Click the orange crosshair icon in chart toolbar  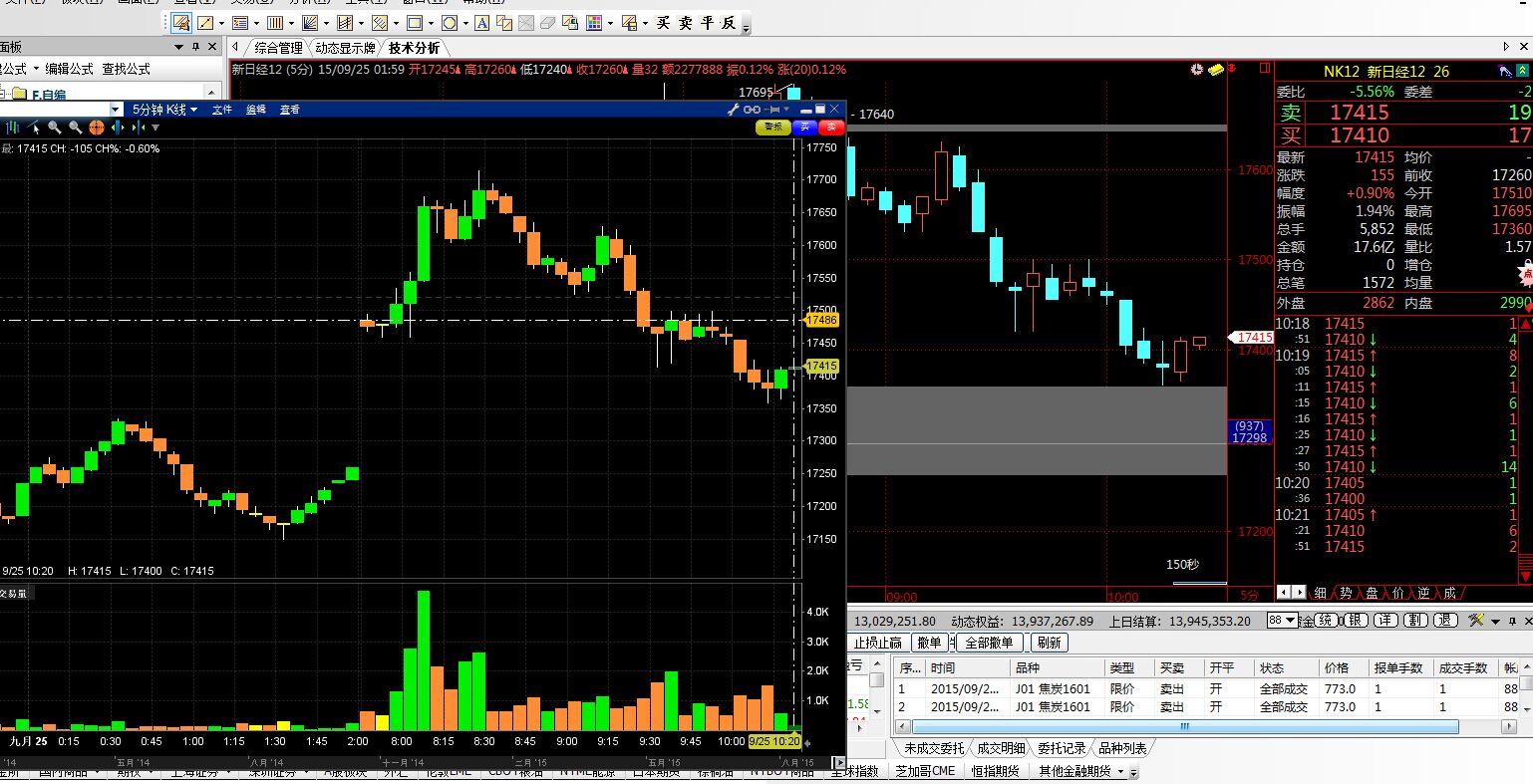(97, 128)
